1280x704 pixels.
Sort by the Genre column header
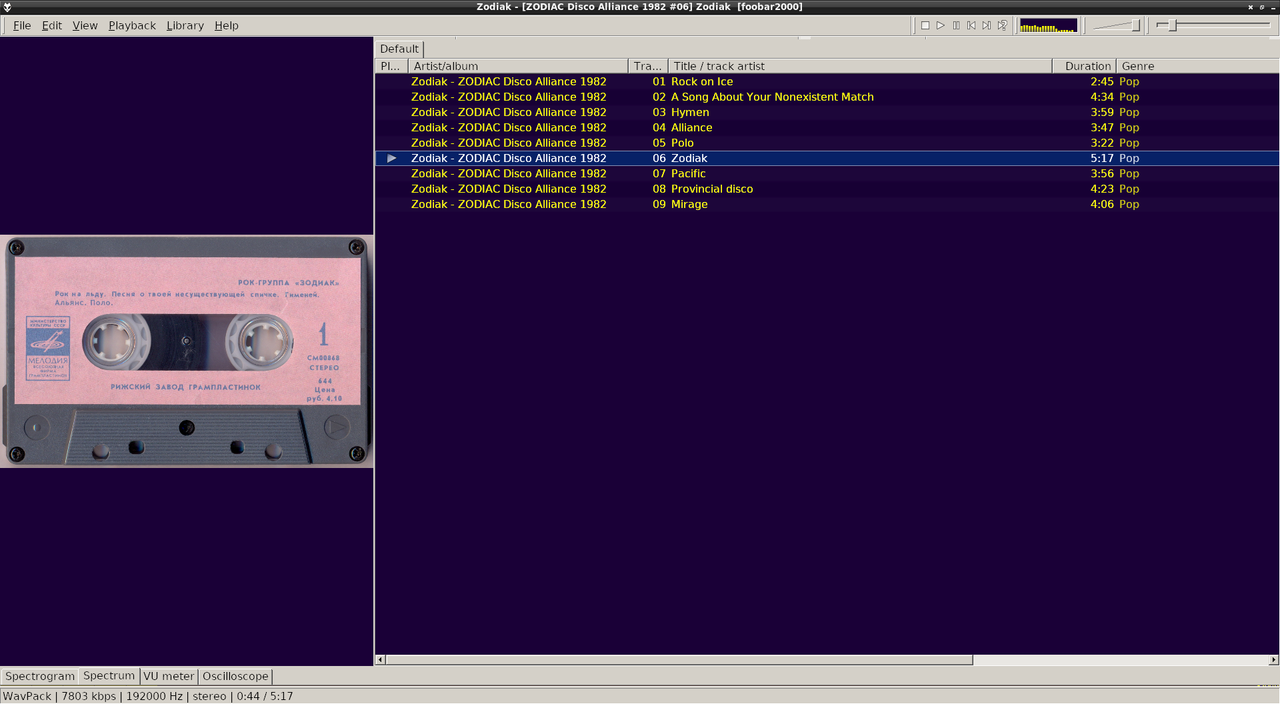(1198, 66)
